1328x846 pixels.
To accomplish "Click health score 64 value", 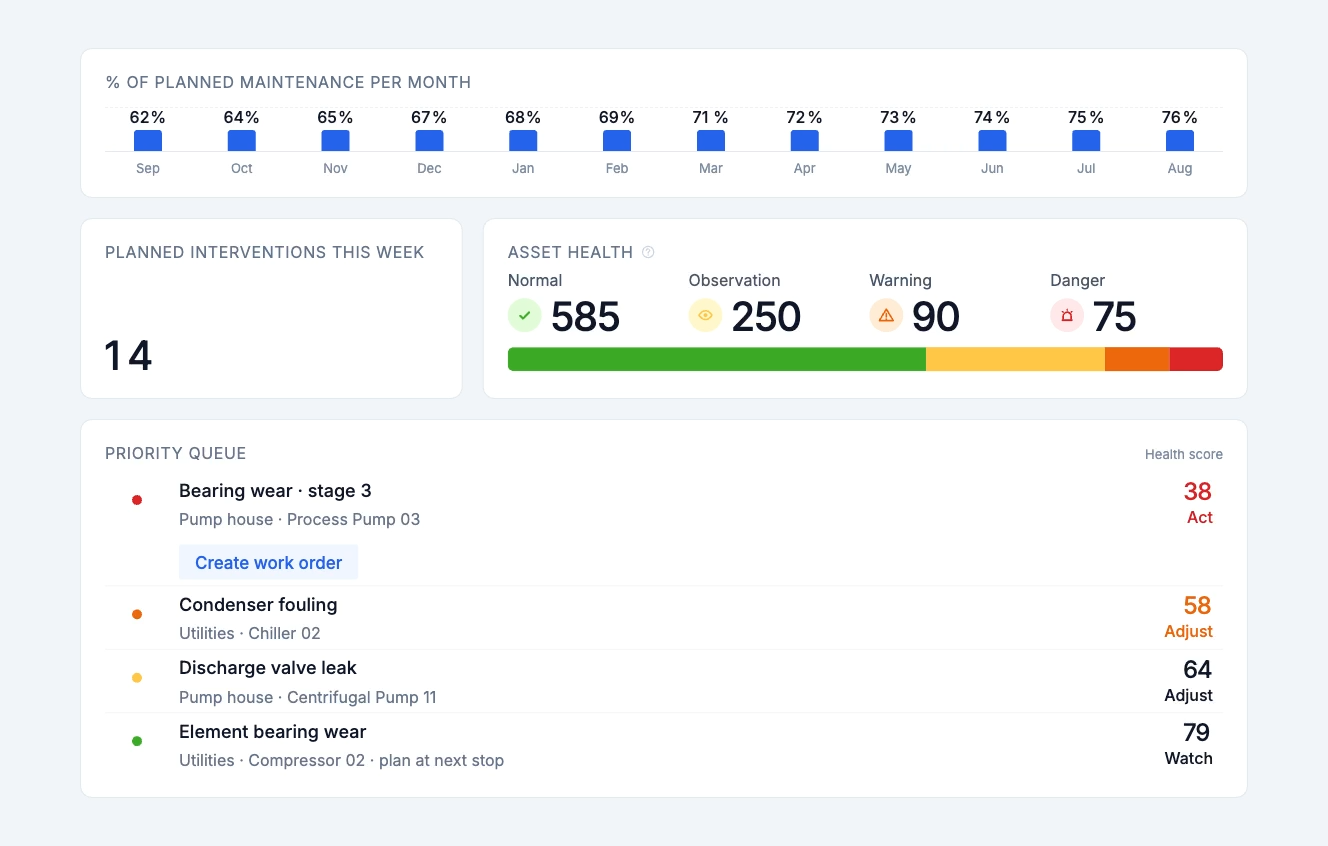I will click(1197, 669).
